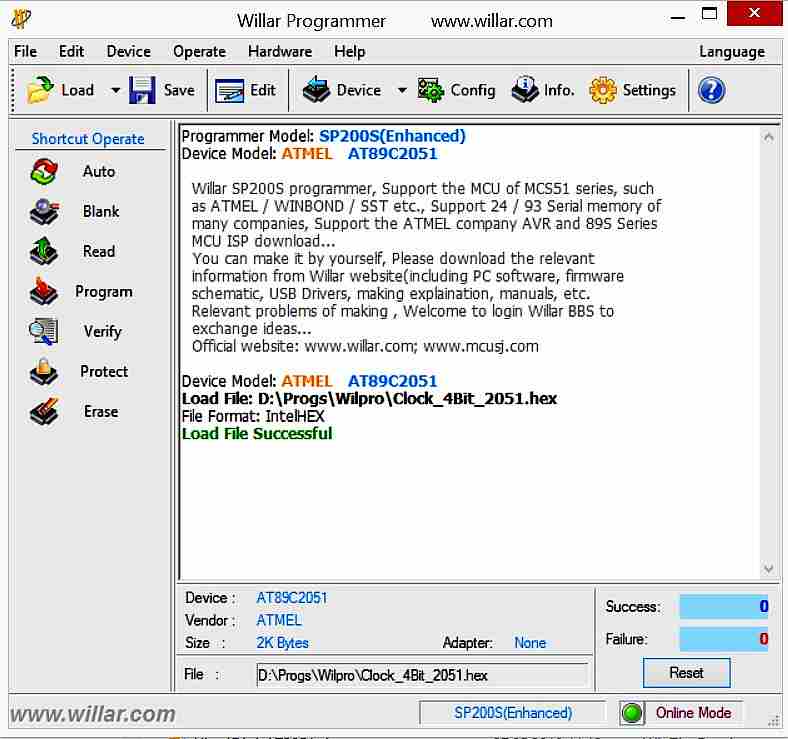Screen dimensions: 788x739
Task: Click the green Online Mode indicator
Action: (x=632, y=713)
